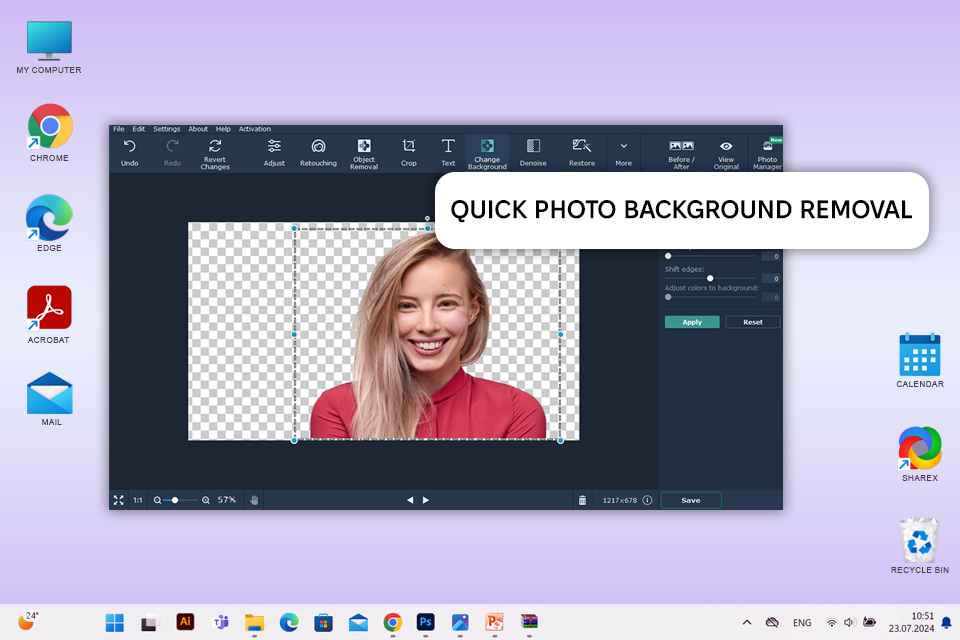Click the trash delete icon
Screen dimensions: 960x640
point(582,500)
